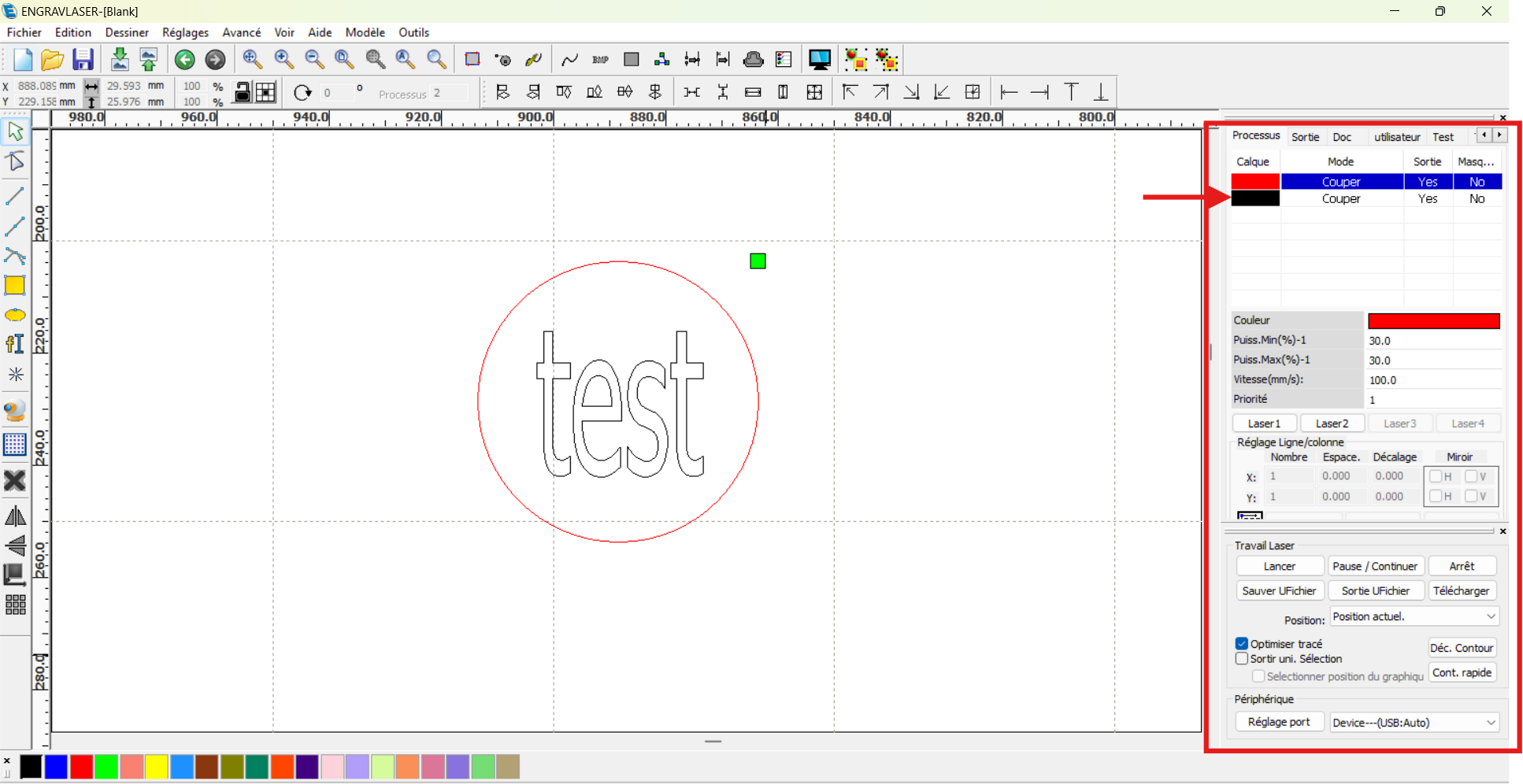1523x784 pixels.
Task: Open the Dessiner menu
Action: click(x=127, y=32)
